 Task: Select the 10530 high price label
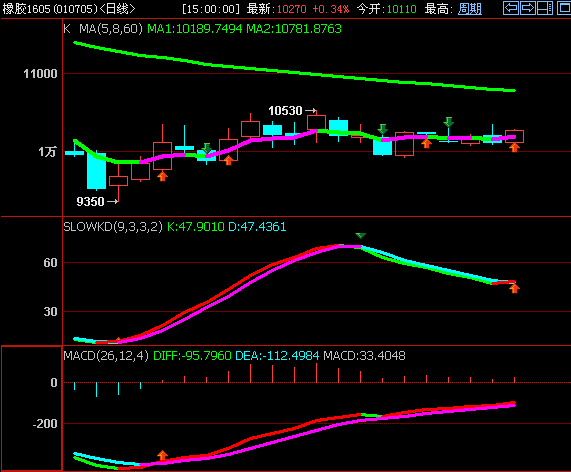[x=285, y=110]
